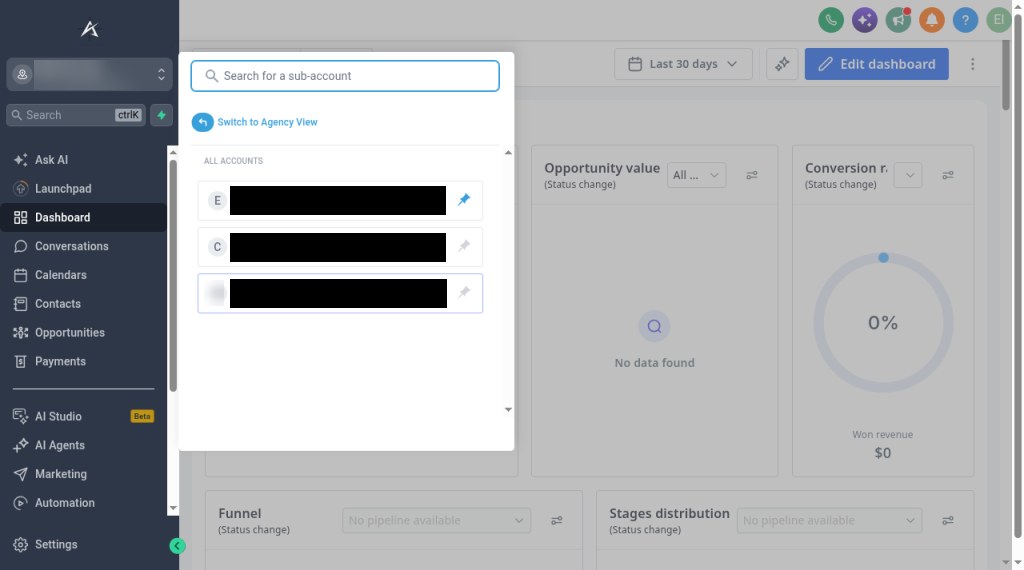Open Contacts
The width and height of the screenshot is (1024, 570).
point(83,304)
